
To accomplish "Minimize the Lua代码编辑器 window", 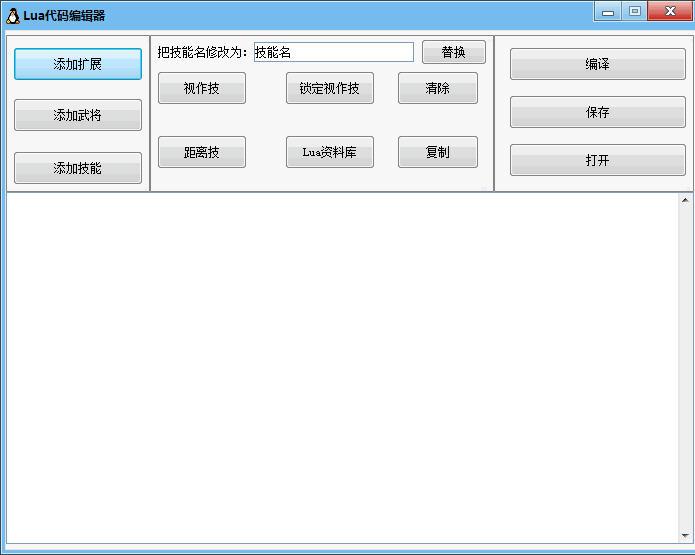I will tap(608, 12).
